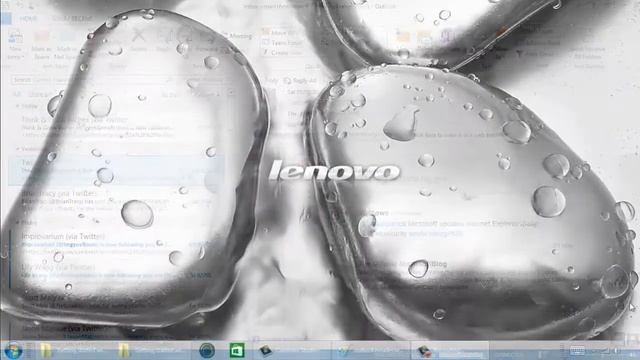Image resolution: width=640 pixels, height=360 pixels.
Task: Click the touch keyboard icon in system tray
Action: 577,351
